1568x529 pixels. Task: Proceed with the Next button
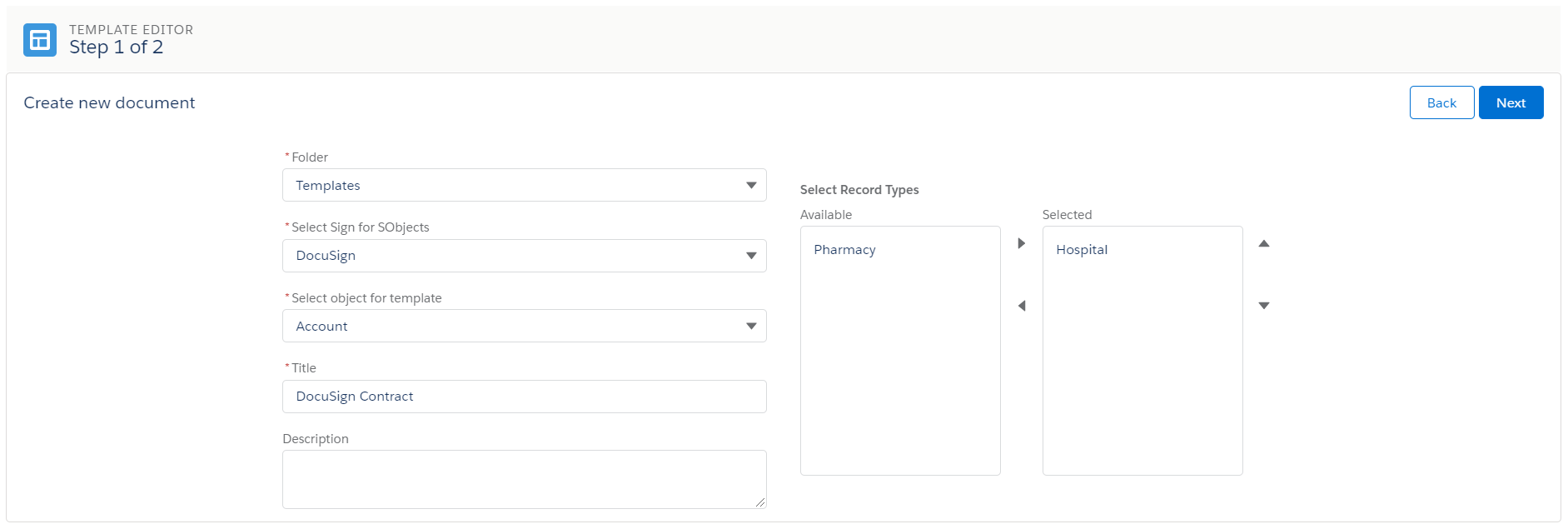1510,102
